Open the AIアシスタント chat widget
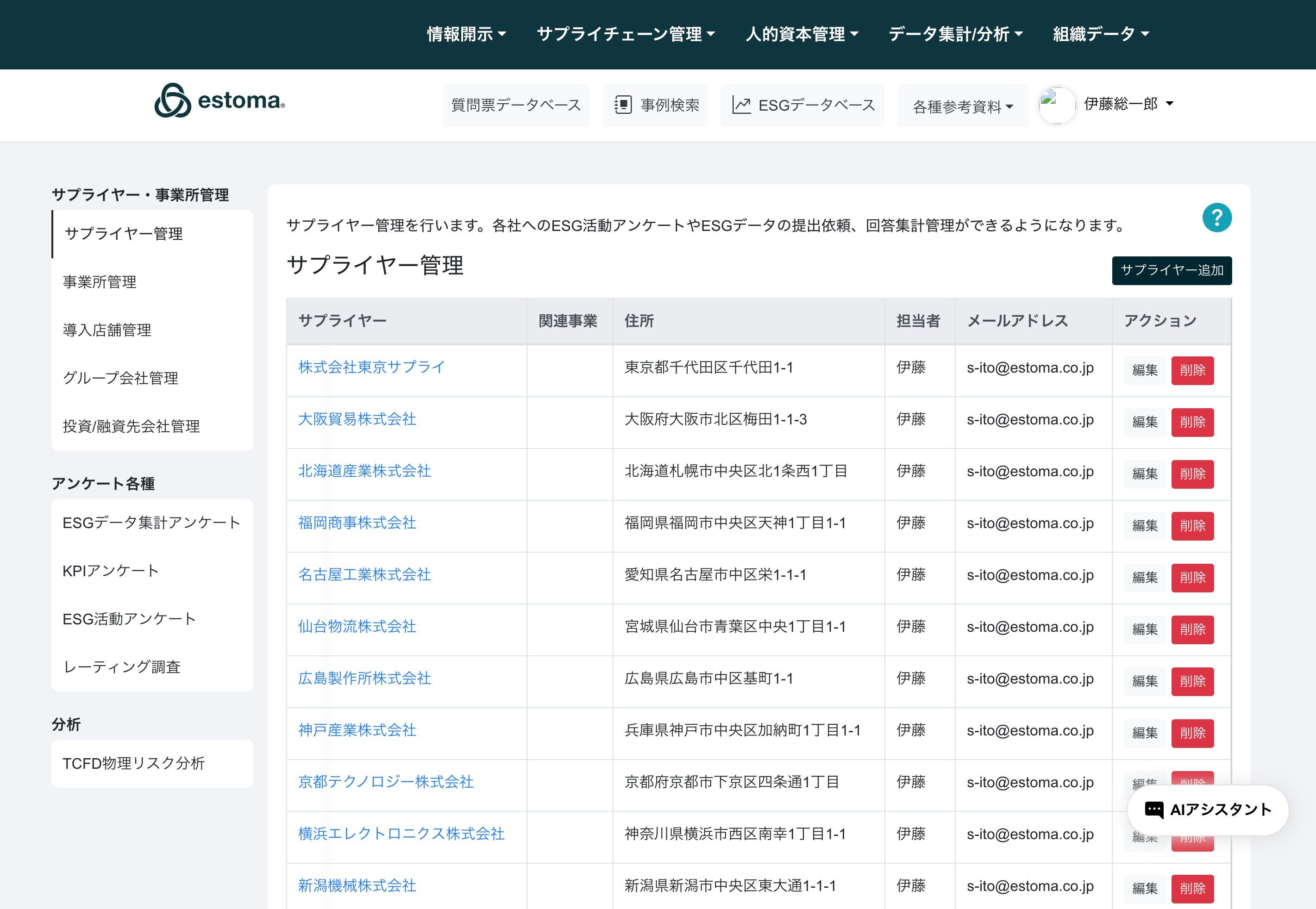The height and width of the screenshot is (909, 1316). (1208, 810)
